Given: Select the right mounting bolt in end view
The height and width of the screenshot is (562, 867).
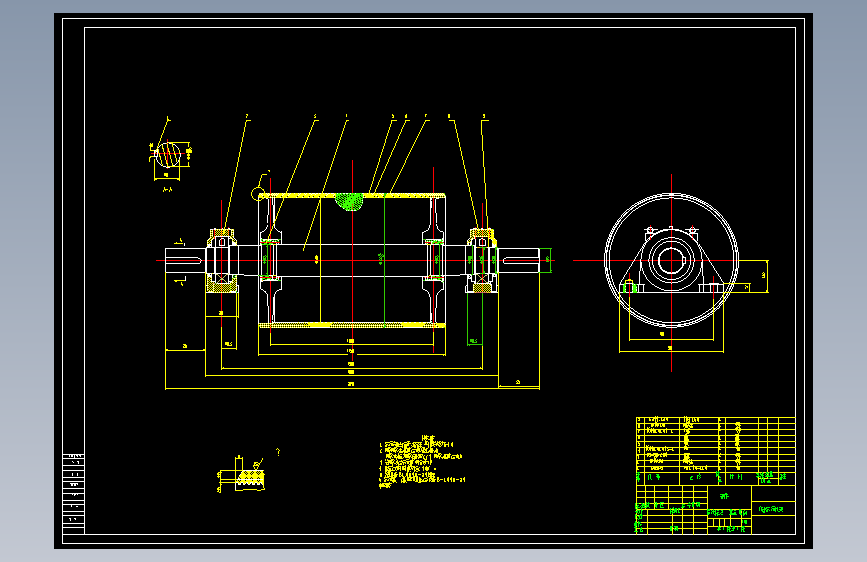Looking at the screenshot, I should [713, 288].
